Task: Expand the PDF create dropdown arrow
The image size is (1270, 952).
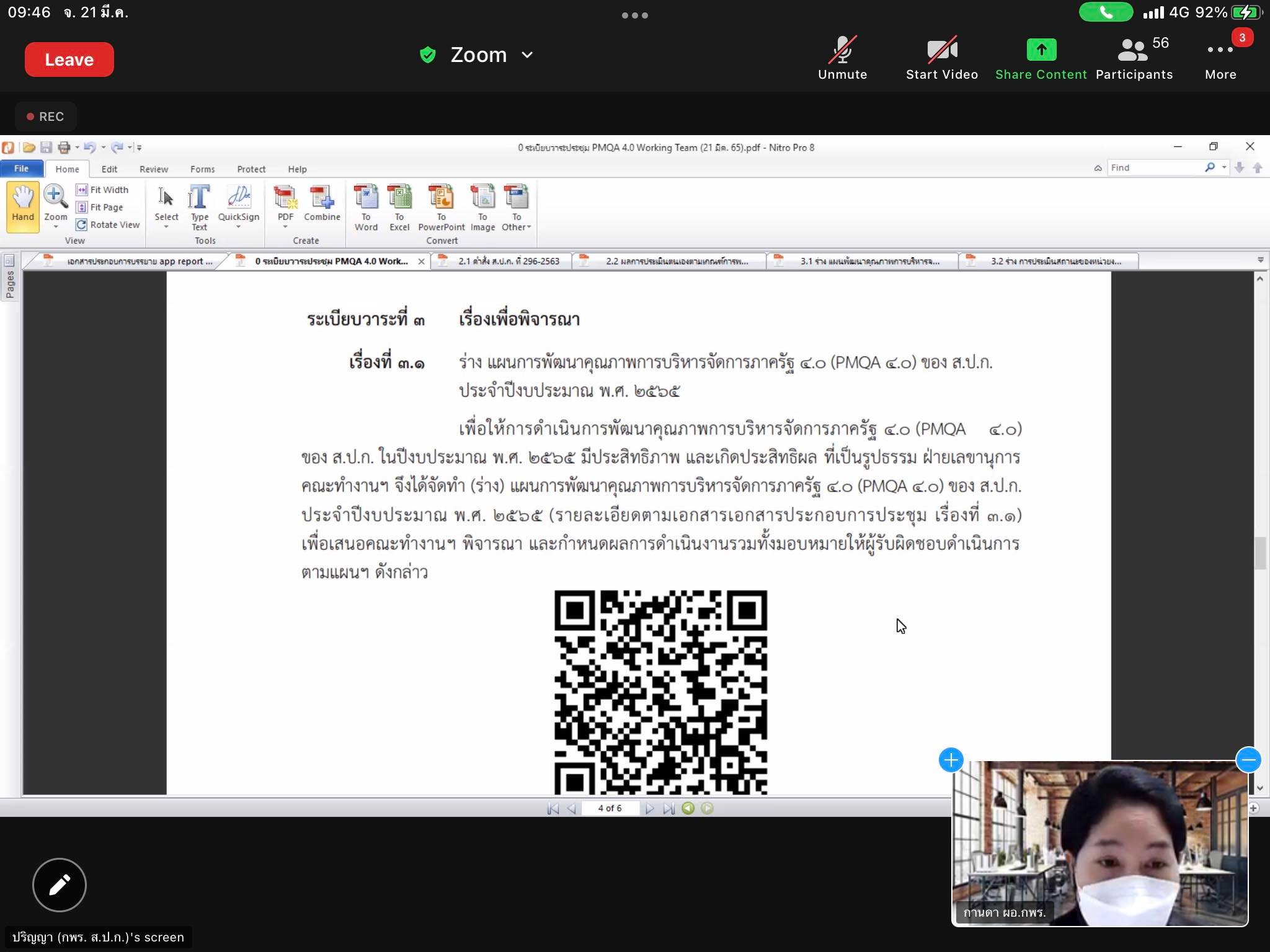Action: pyautogui.click(x=286, y=227)
